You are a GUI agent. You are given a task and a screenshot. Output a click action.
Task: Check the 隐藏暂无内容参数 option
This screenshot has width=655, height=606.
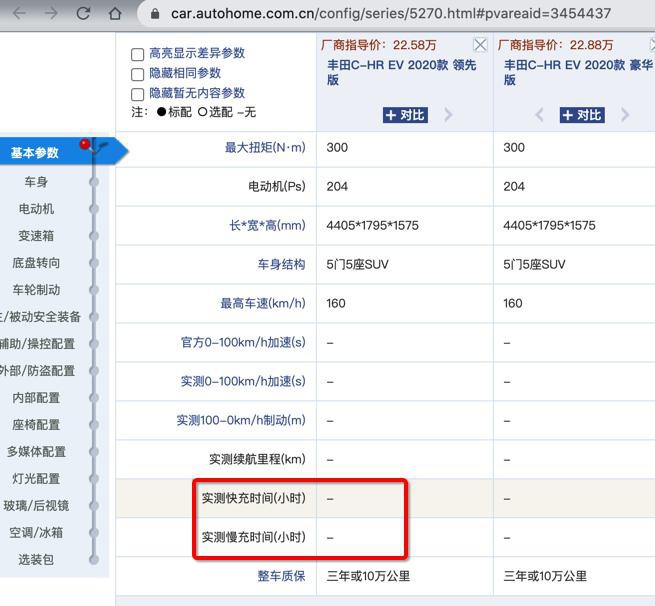coord(137,94)
